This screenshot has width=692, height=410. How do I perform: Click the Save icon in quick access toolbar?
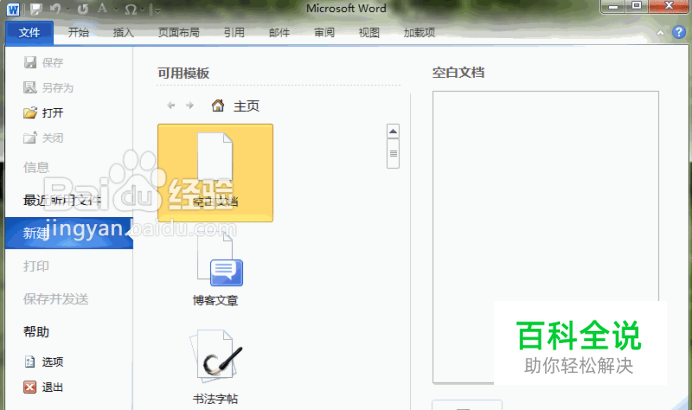pos(36,9)
